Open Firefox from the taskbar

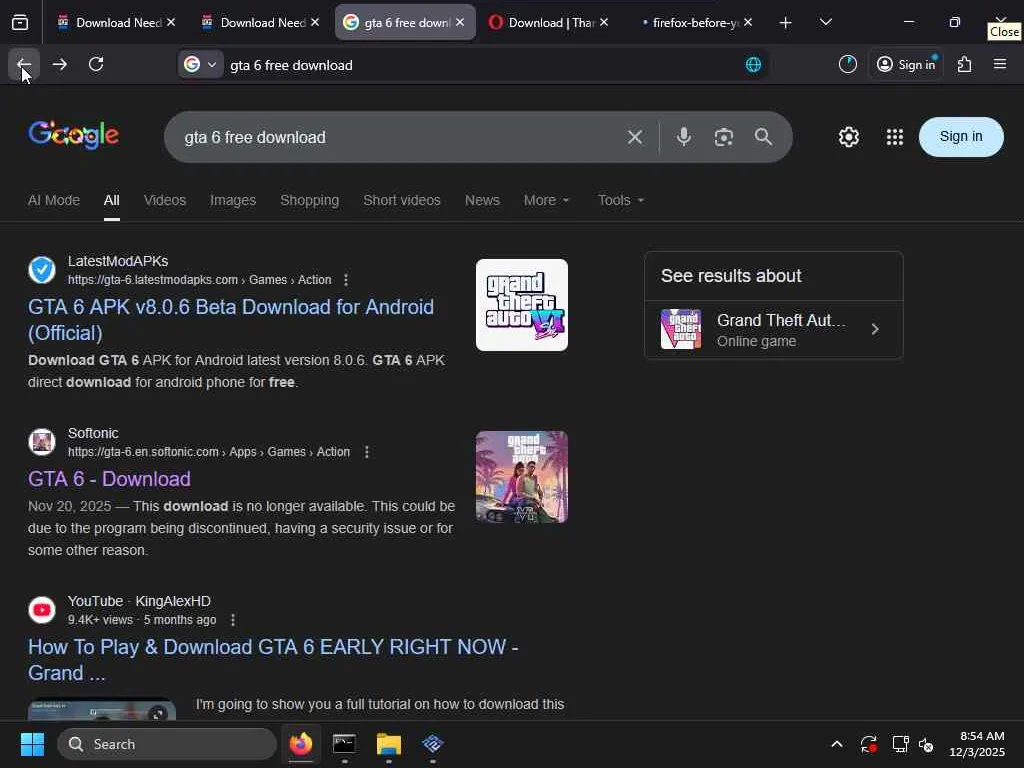301,744
